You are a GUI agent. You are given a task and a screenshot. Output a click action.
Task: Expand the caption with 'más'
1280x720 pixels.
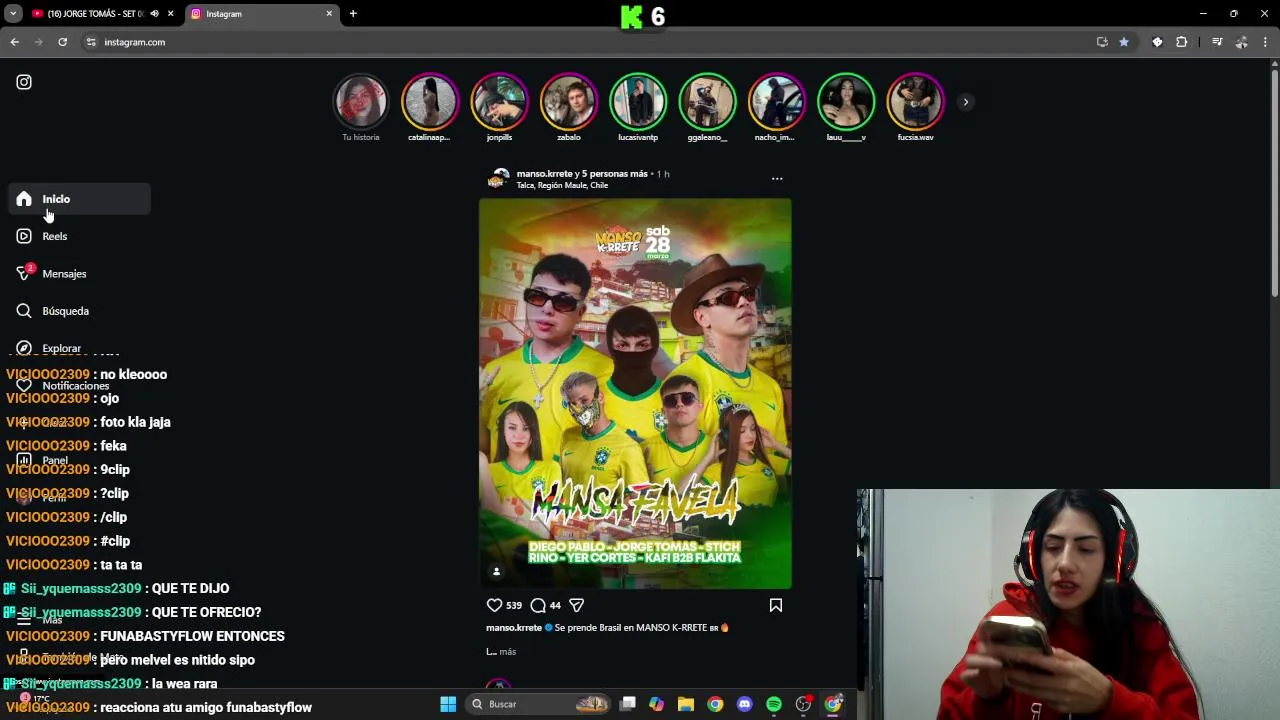tap(507, 652)
